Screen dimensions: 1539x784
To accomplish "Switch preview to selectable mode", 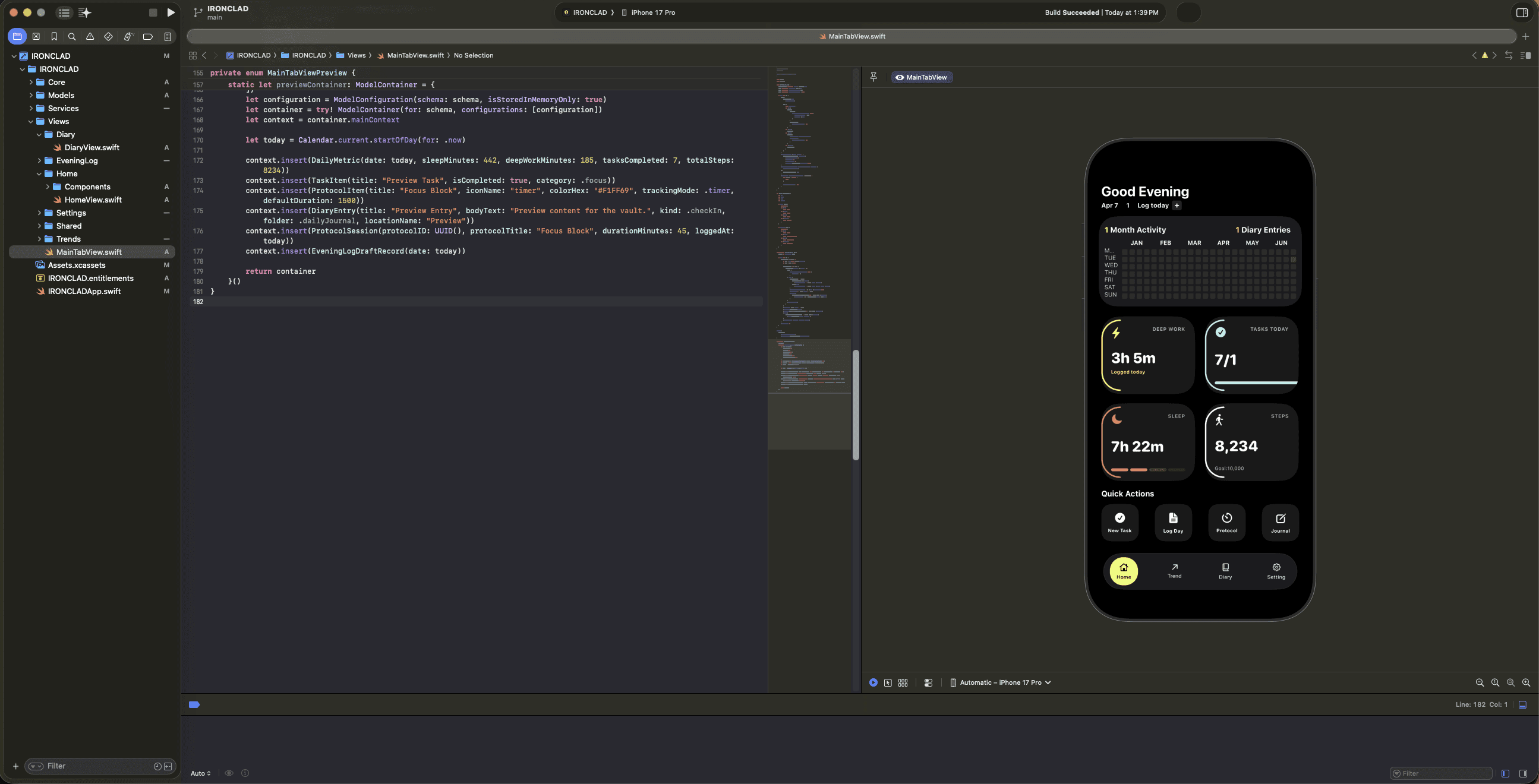I will coord(888,682).
